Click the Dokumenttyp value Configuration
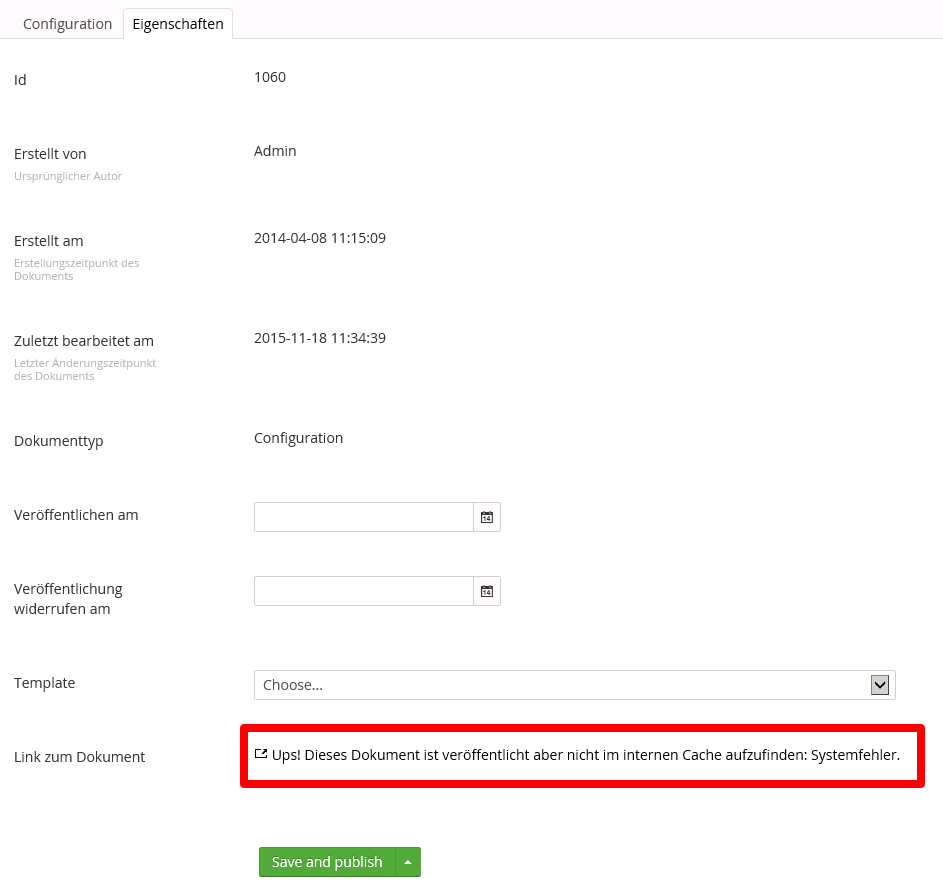This screenshot has height=894, width=943. [x=298, y=438]
